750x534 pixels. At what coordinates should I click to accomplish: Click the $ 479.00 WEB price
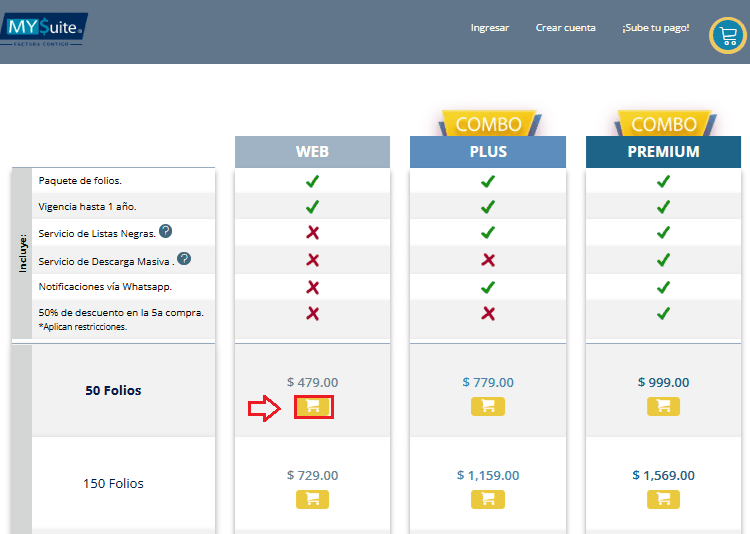click(312, 382)
